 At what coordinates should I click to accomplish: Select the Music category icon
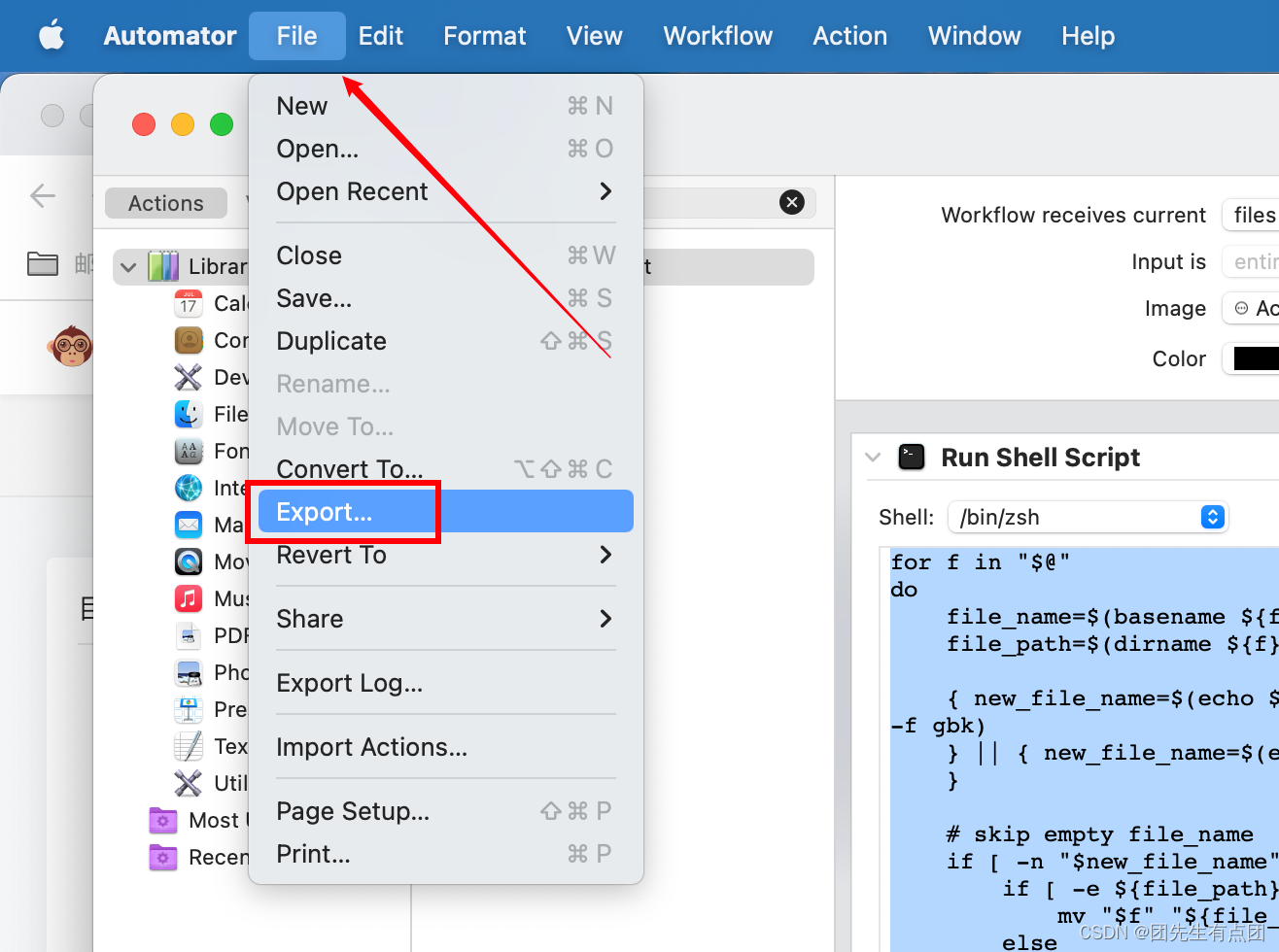189,598
